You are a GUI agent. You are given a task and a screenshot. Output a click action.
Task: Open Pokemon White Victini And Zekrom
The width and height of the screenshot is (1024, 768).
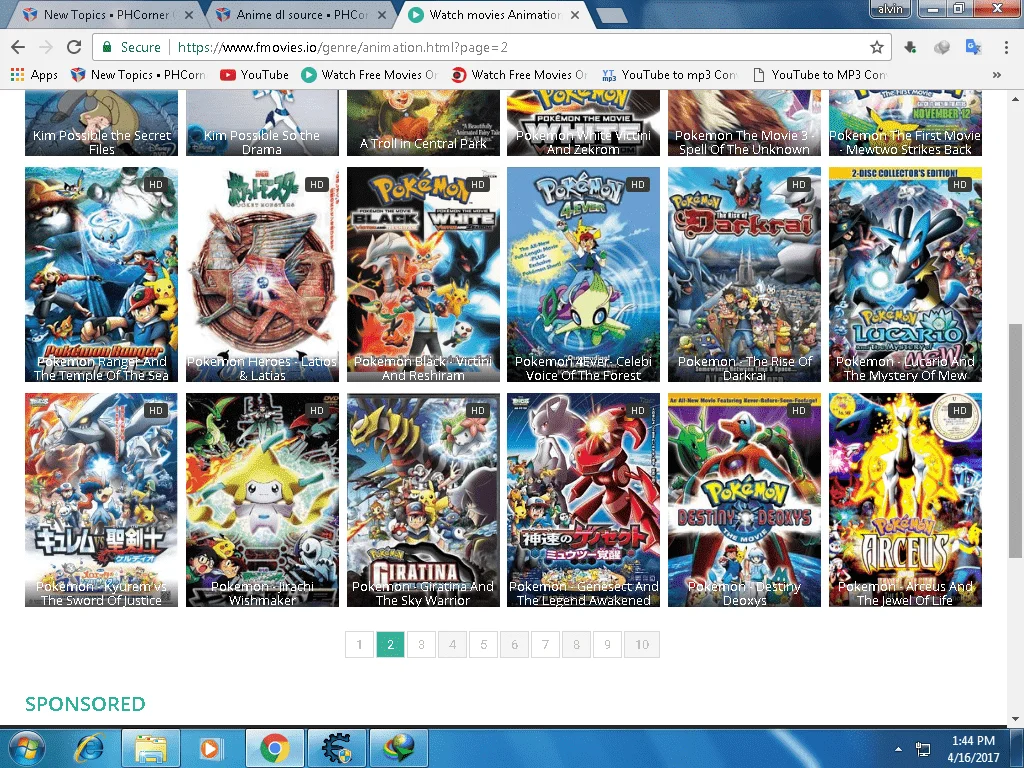(583, 124)
